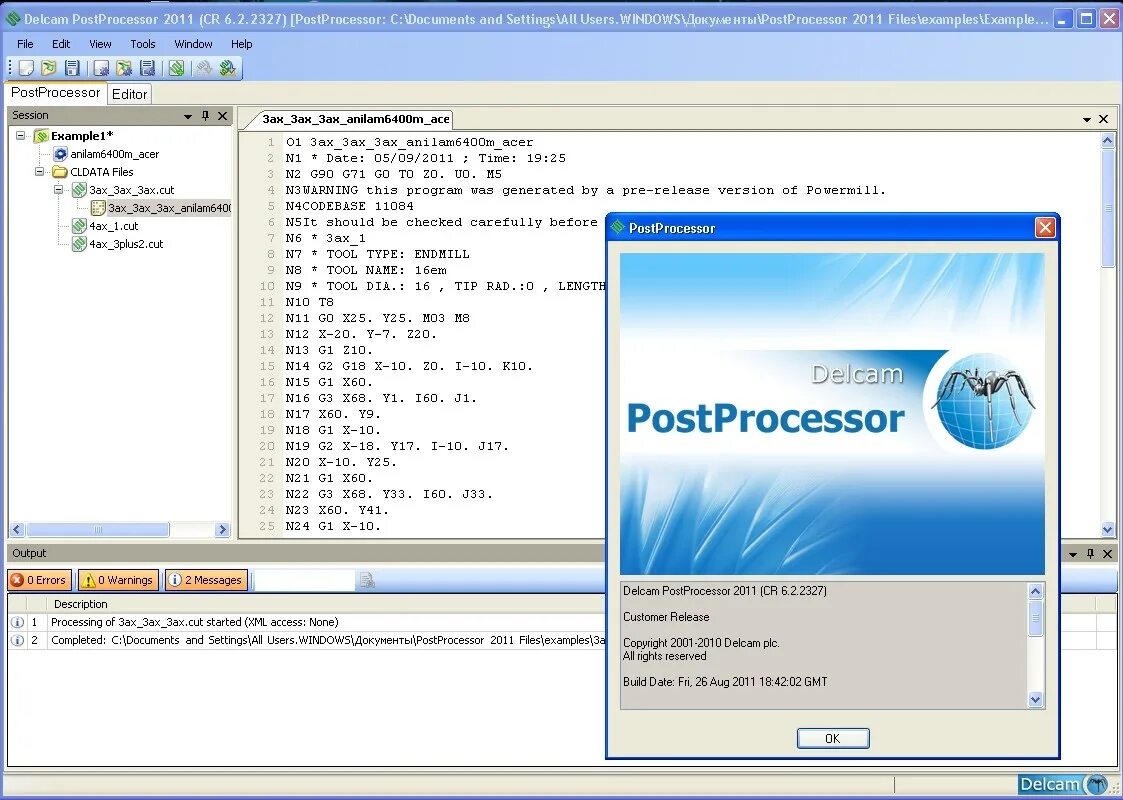Open the document tab list dropdown arrow
The image size is (1123, 800).
[x=1087, y=120]
